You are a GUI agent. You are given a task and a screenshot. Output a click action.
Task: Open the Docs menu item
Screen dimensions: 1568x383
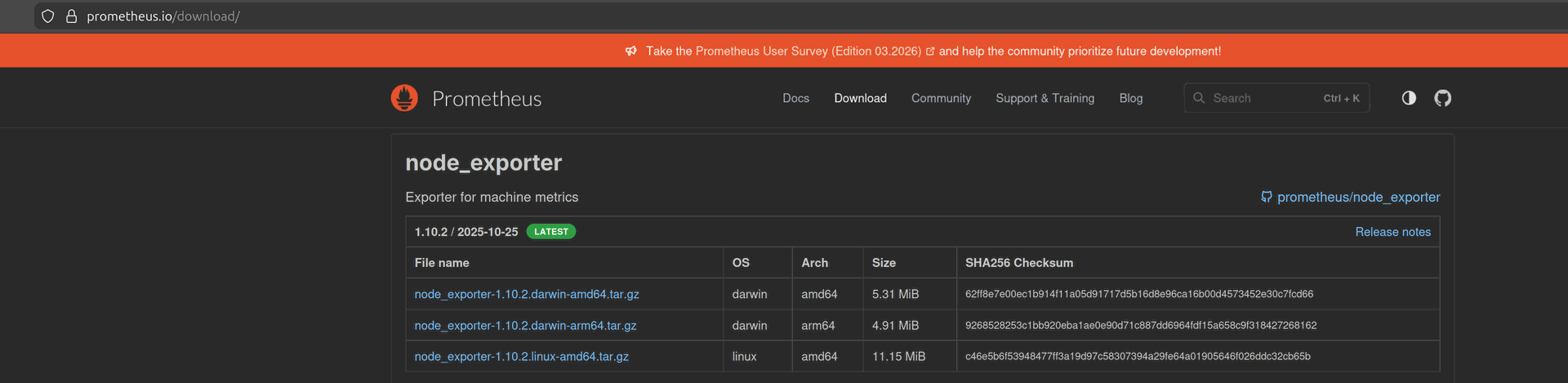(x=795, y=98)
